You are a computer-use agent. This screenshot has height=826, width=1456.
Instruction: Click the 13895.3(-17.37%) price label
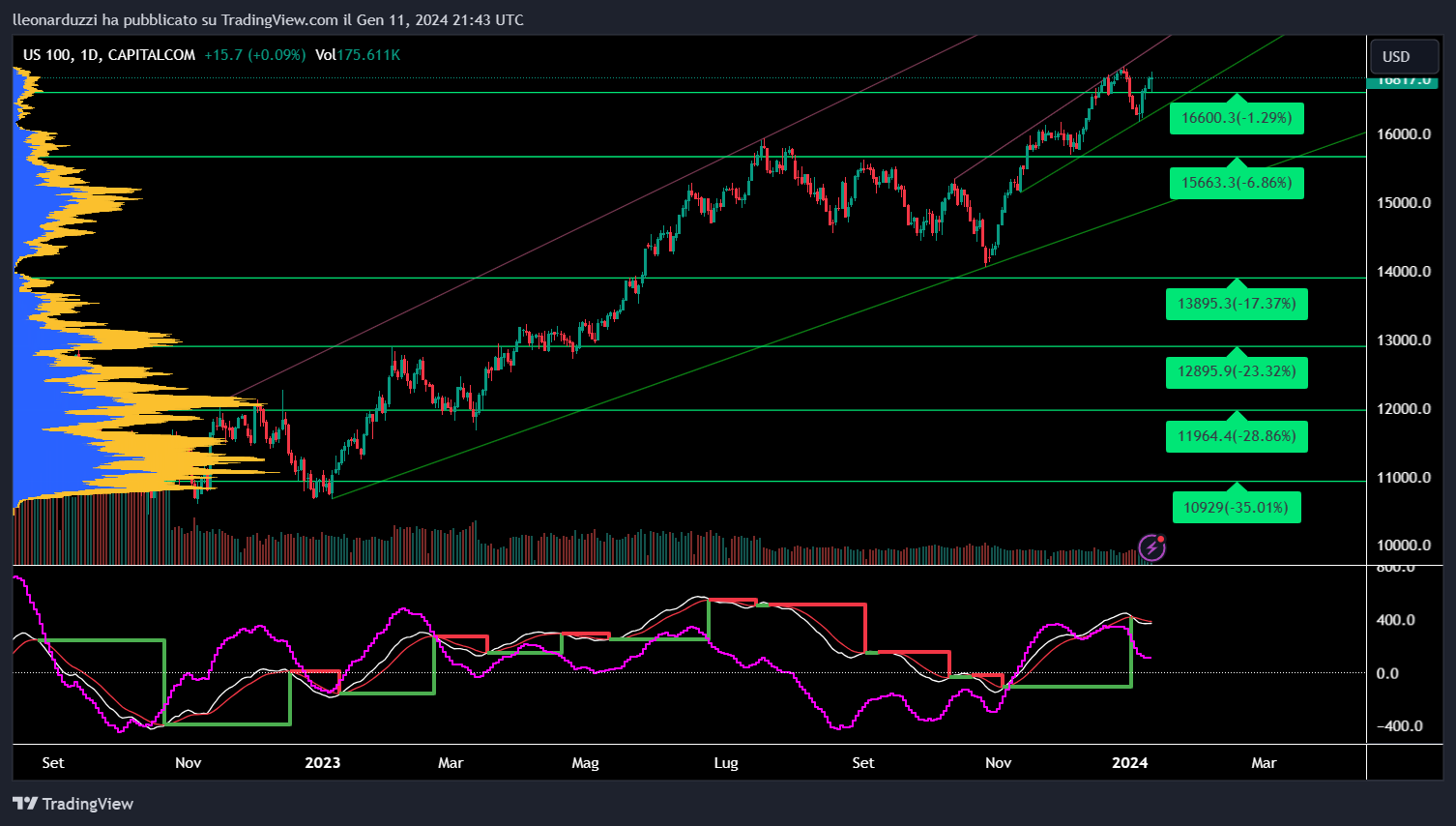(1237, 304)
